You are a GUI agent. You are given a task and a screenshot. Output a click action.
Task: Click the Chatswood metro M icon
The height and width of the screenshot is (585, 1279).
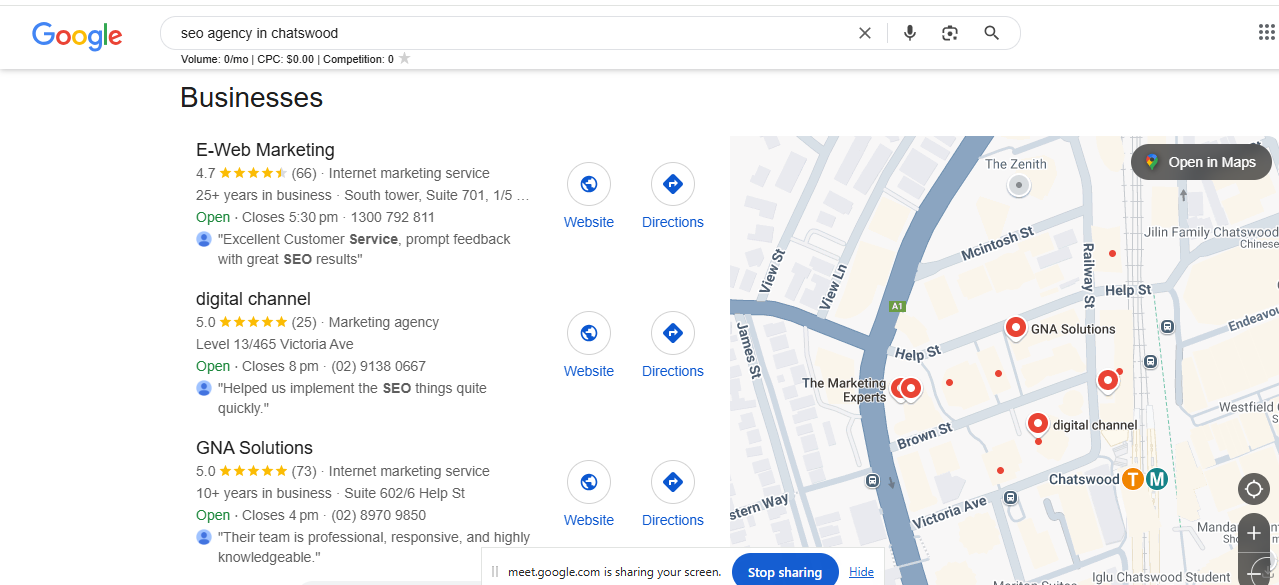tap(1157, 479)
